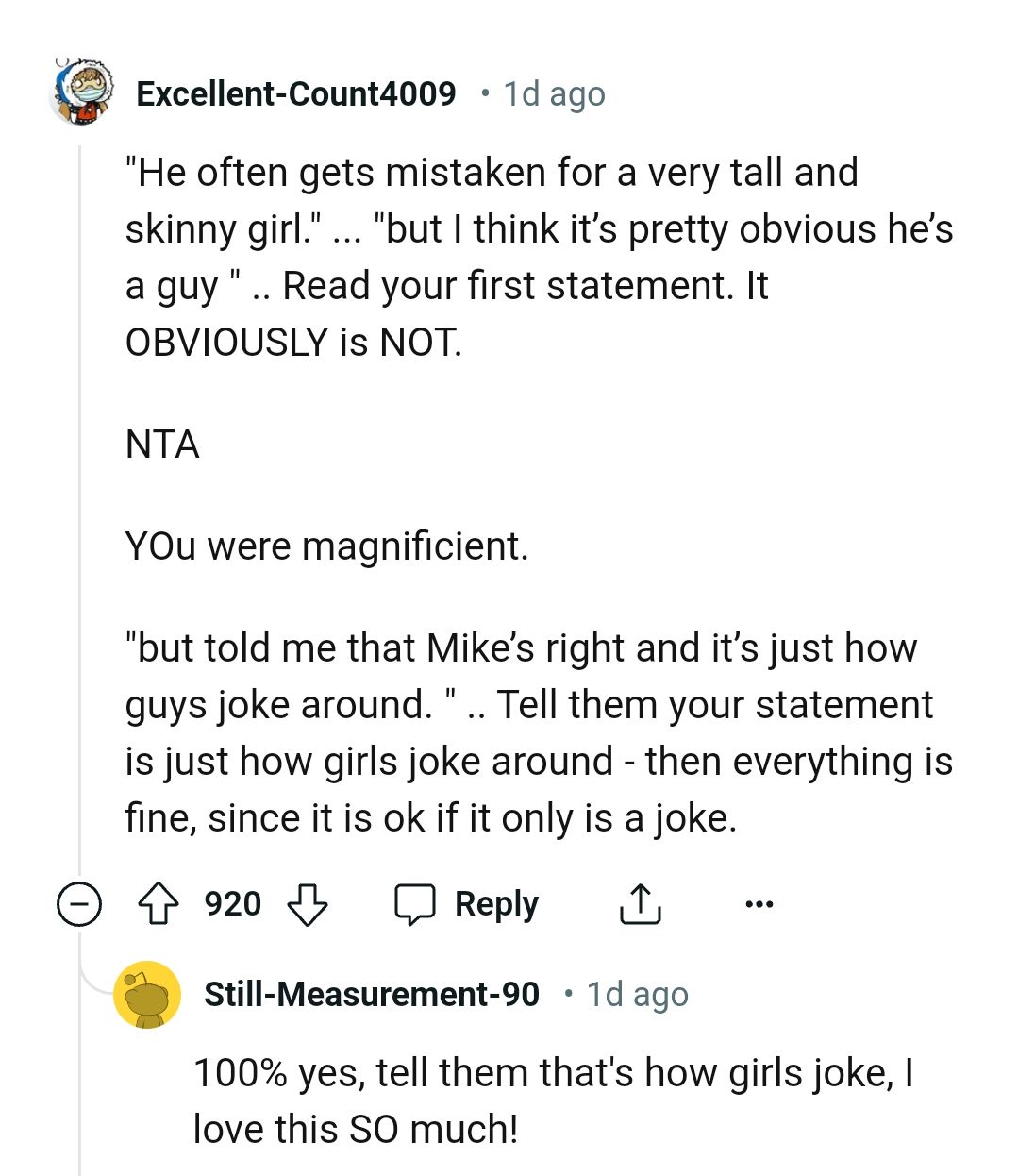The width and height of the screenshot is (1018, 1176).
Task: Open more options menu for the comment
Action: point(759,903)
